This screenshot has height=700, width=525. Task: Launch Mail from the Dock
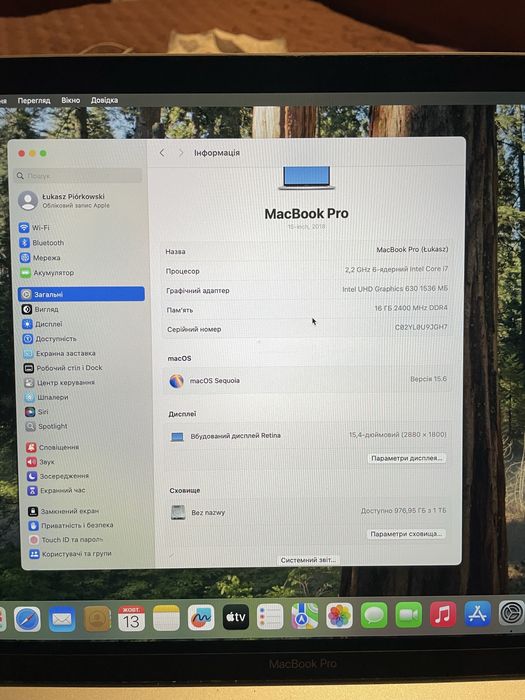point(62,619)
